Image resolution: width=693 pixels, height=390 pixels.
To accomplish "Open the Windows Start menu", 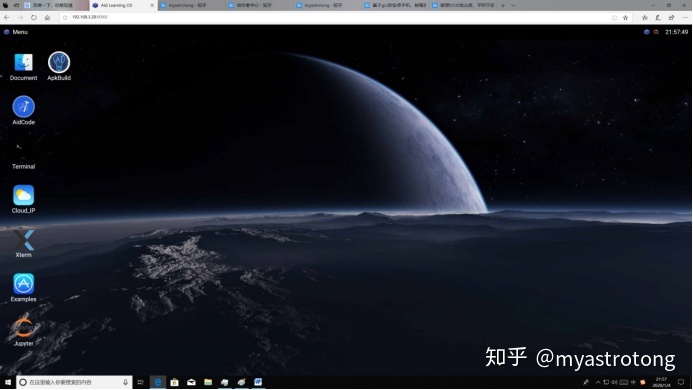I will tap(8, 382).
